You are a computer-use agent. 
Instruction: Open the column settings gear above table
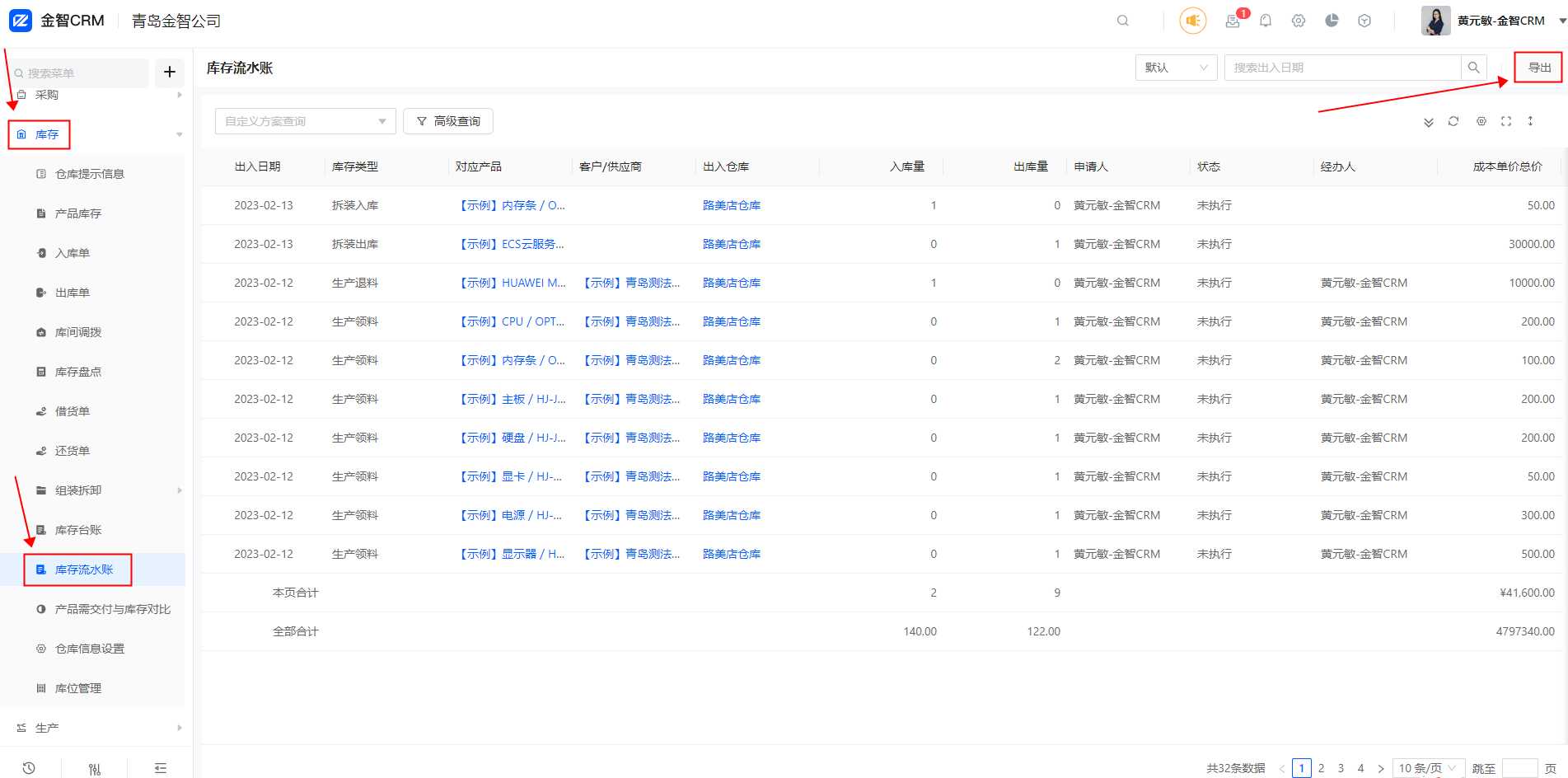click(x=1481, y=121)
